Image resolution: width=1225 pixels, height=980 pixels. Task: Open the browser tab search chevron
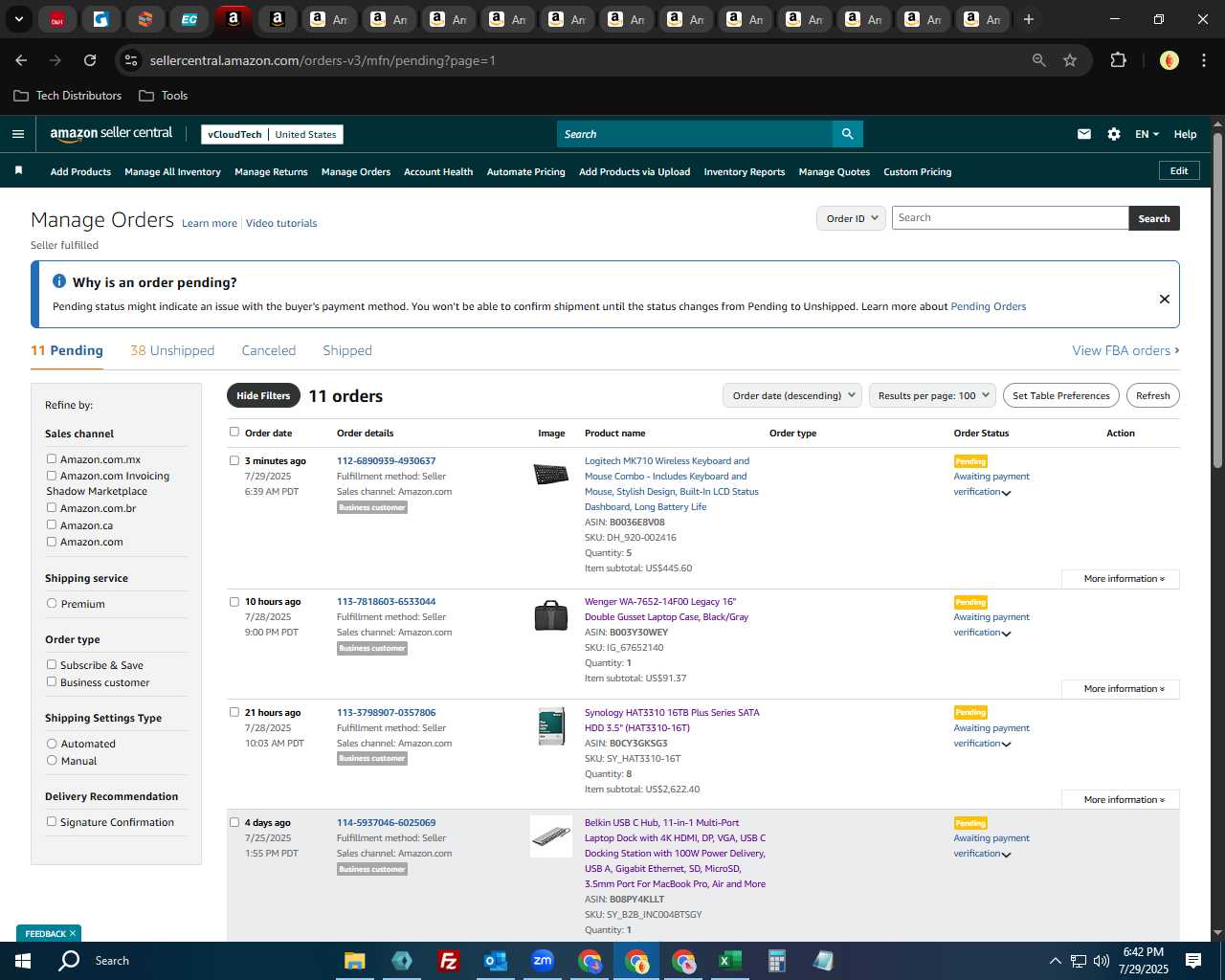tap(18, 19)
